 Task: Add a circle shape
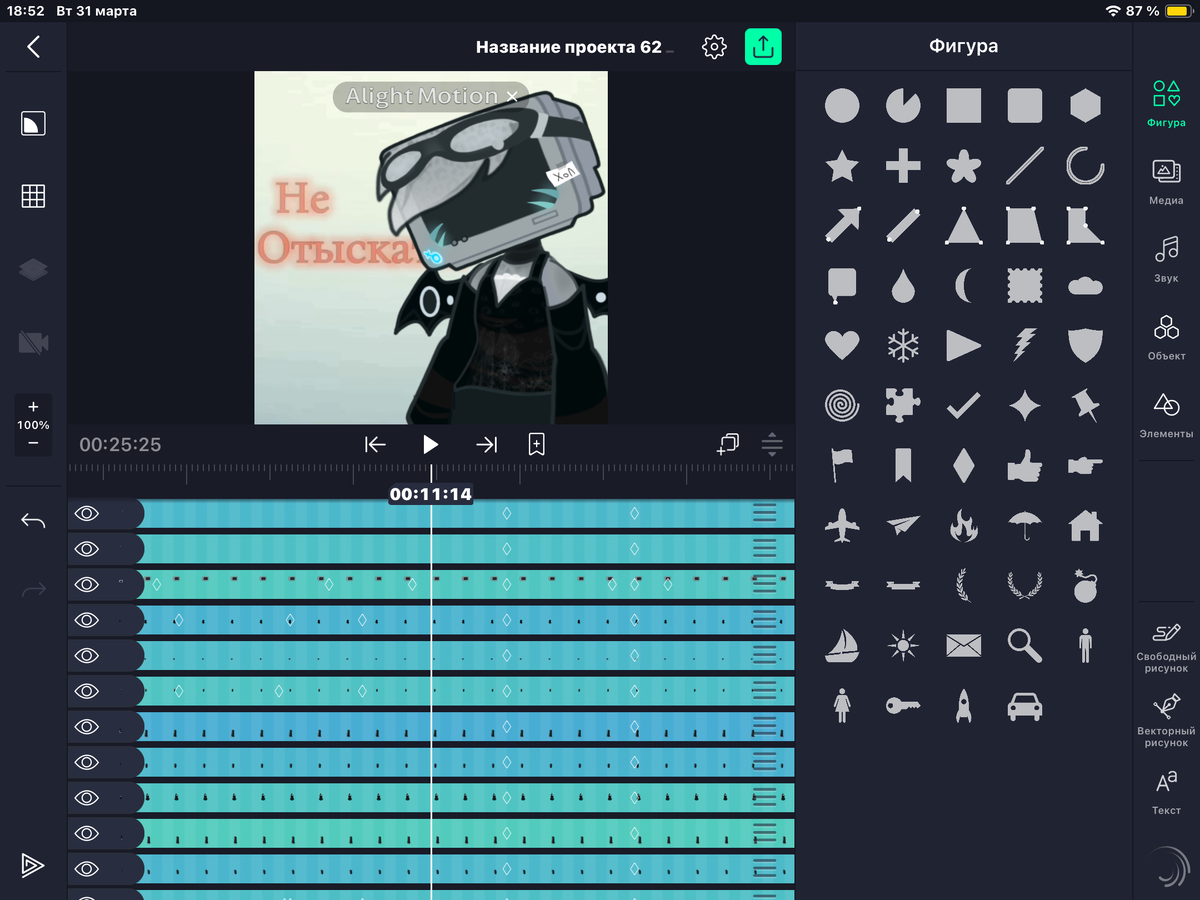click(842, 105)
